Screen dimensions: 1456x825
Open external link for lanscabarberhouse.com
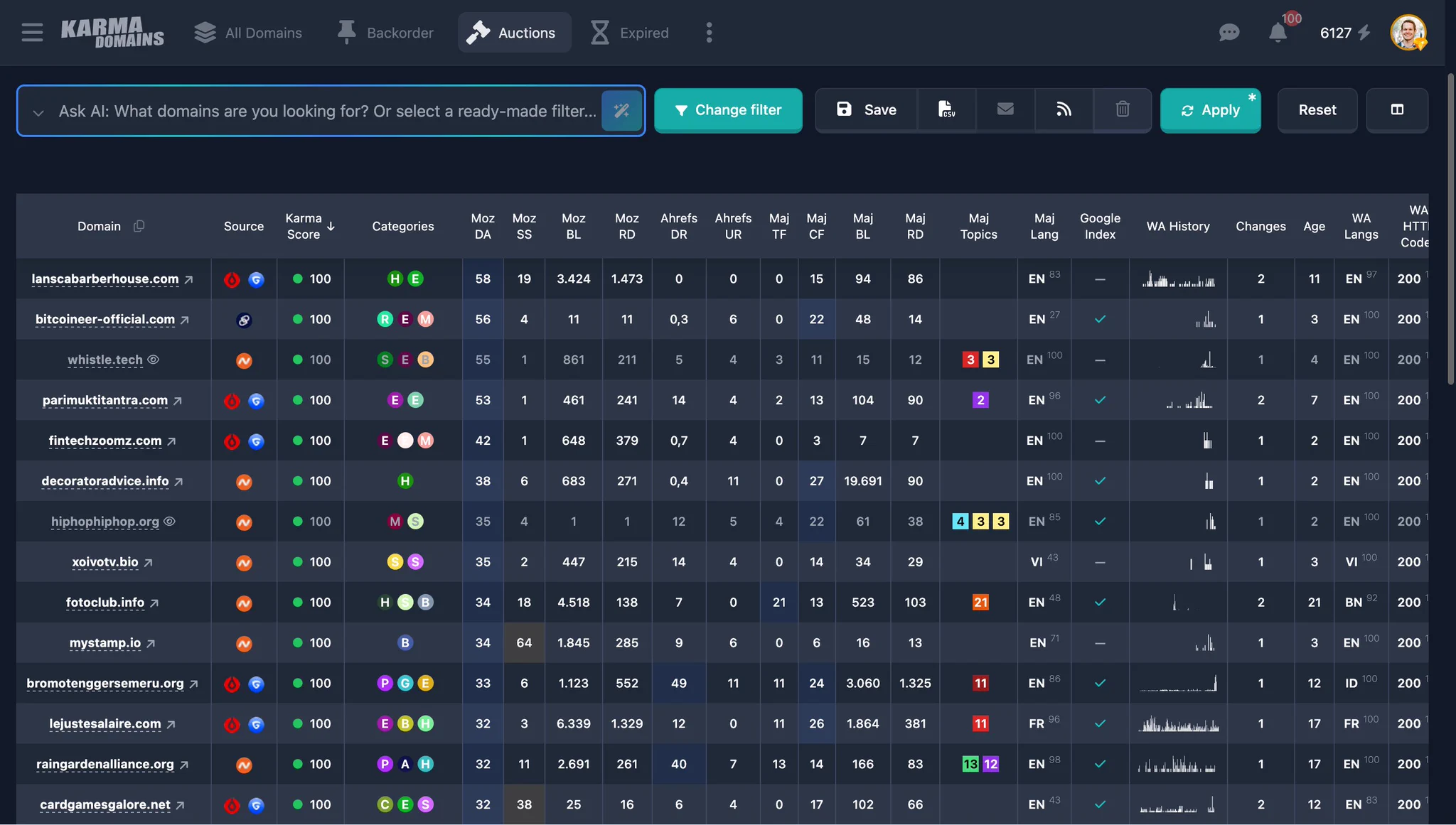coord(188,280)
